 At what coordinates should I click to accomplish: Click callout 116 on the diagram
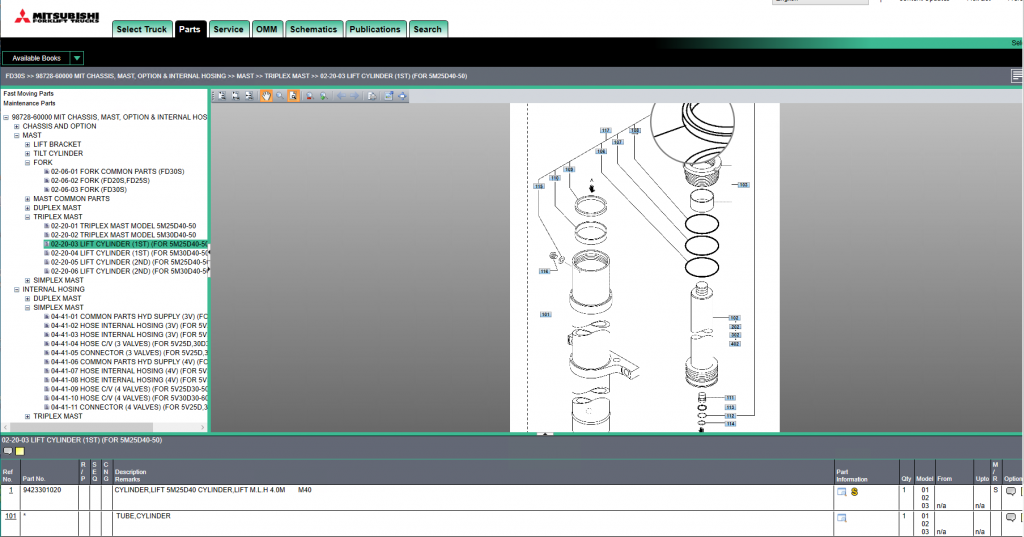coord(544,271)
